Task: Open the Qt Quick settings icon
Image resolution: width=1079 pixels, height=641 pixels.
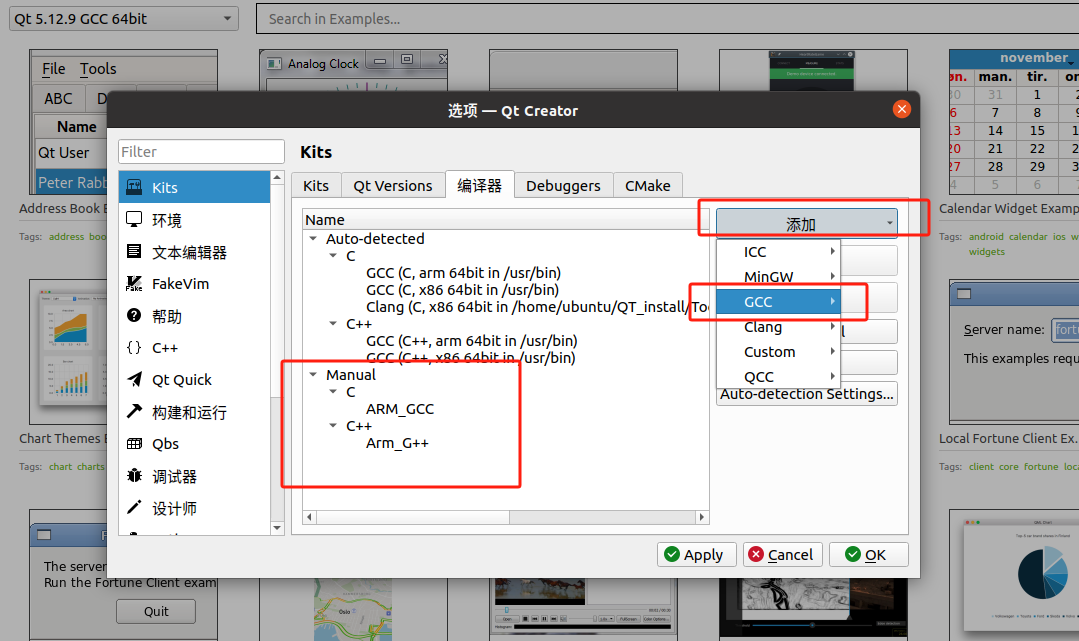Action: click(x=134, y=380)
